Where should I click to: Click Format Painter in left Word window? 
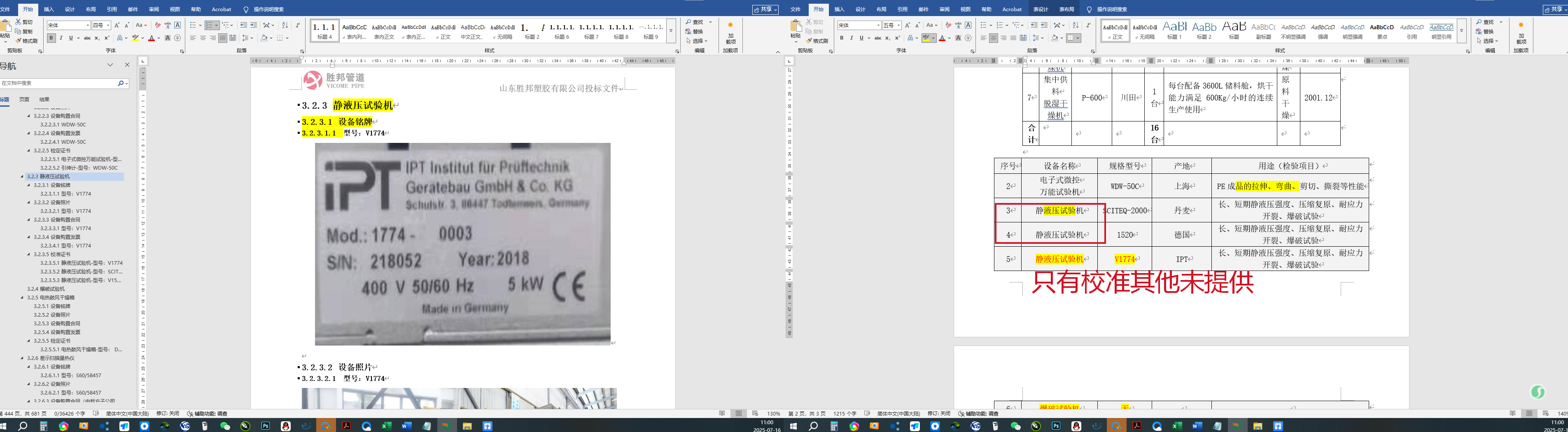[x=26, y=41]
